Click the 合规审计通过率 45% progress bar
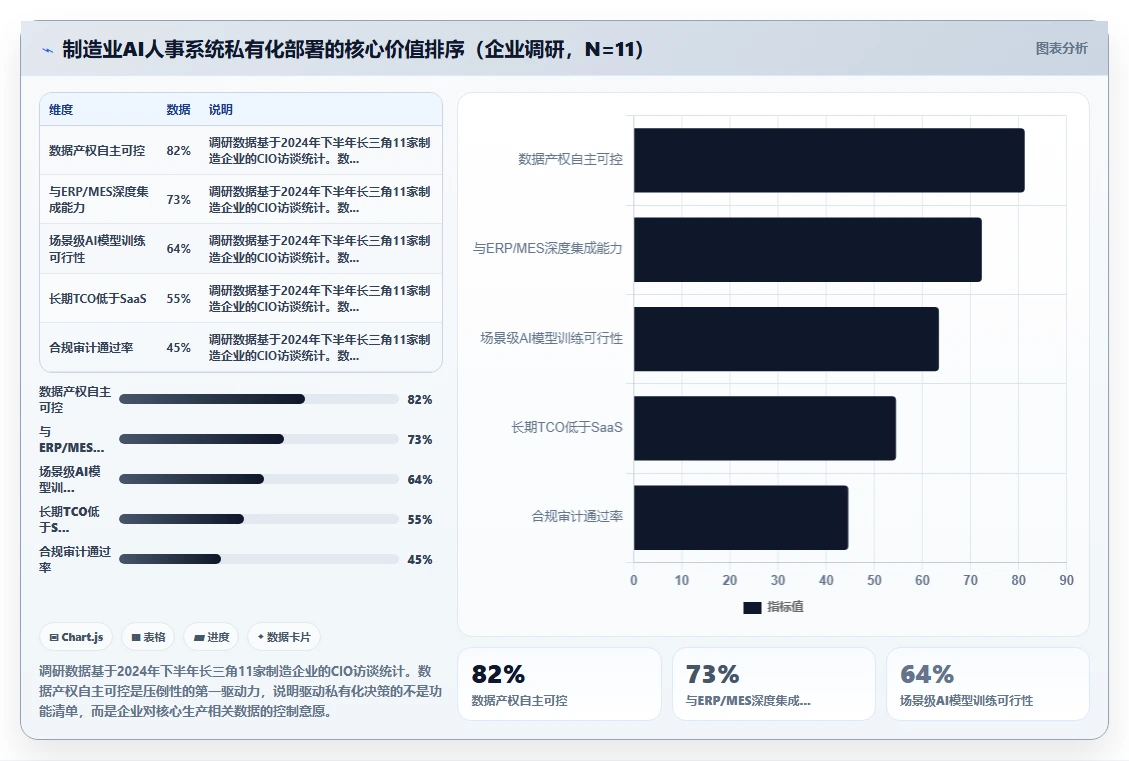This screenshot has height=761, width=1129. pyautogui.click(x=258, y=559)
